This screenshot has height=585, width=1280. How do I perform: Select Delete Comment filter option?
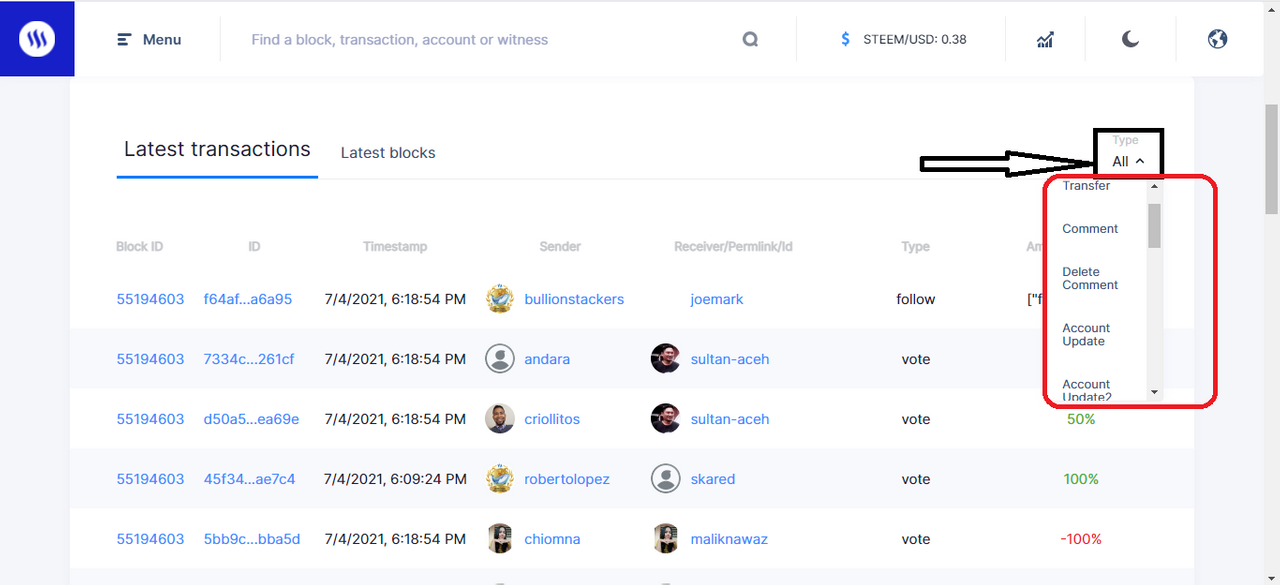click(x=1090, y=278)
